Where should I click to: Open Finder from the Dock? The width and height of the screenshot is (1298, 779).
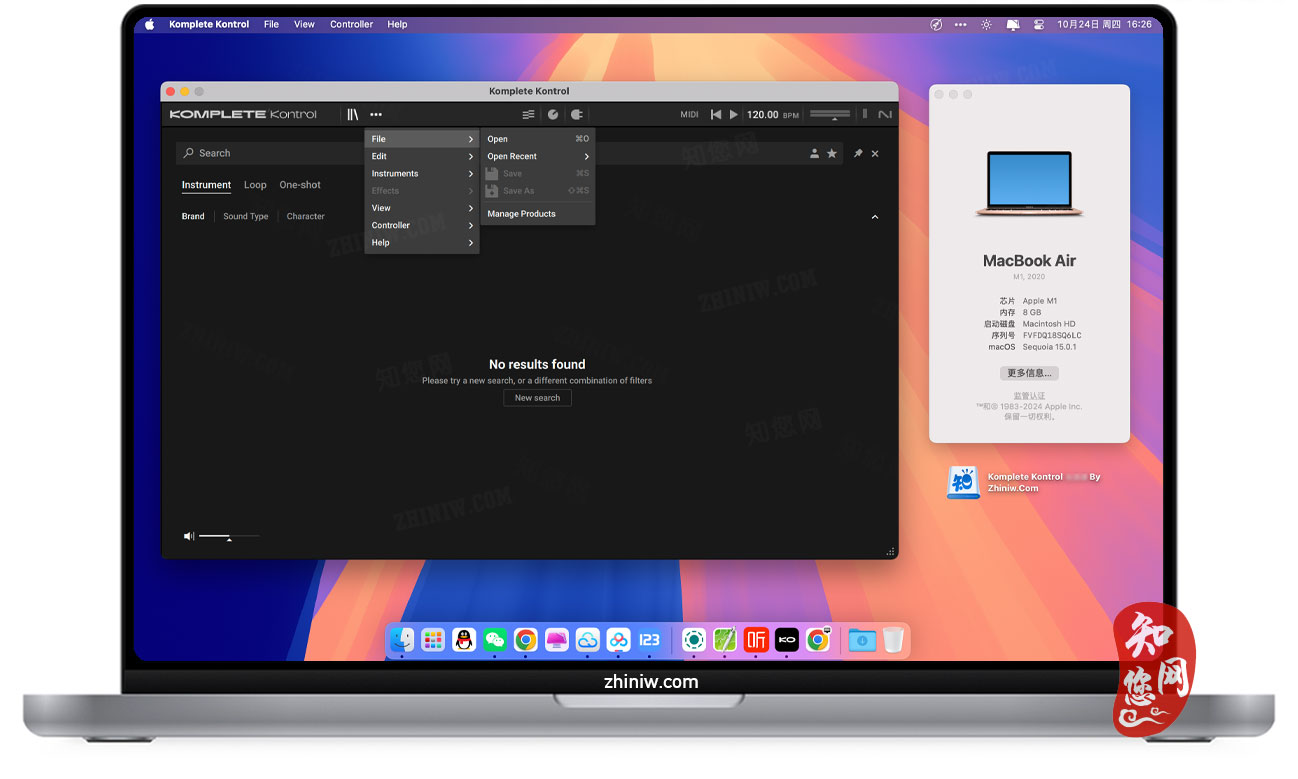402,639
